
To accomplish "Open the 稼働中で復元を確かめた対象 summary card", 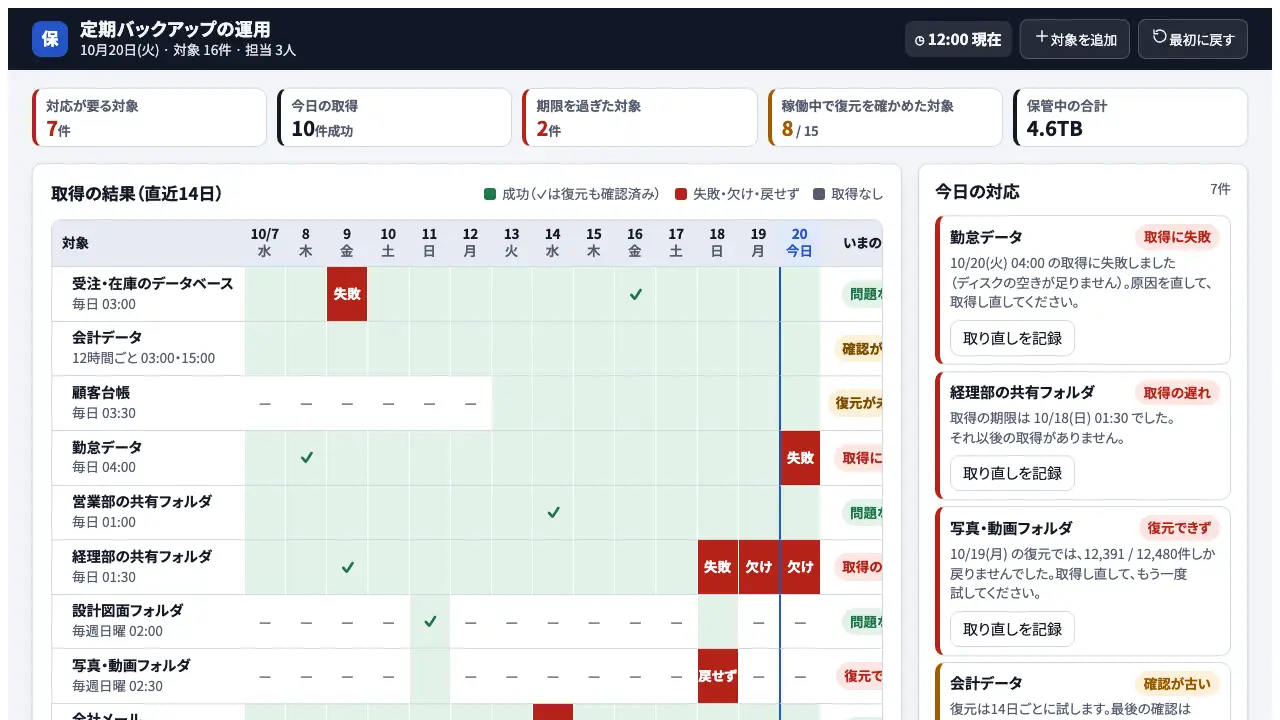I will click(x=885, y=117).
